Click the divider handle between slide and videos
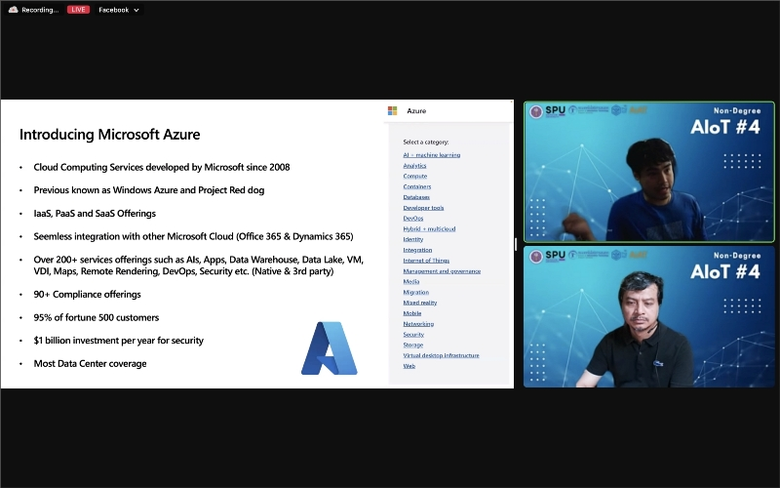This screenshot has height=488, width=780. coord(517,244)
